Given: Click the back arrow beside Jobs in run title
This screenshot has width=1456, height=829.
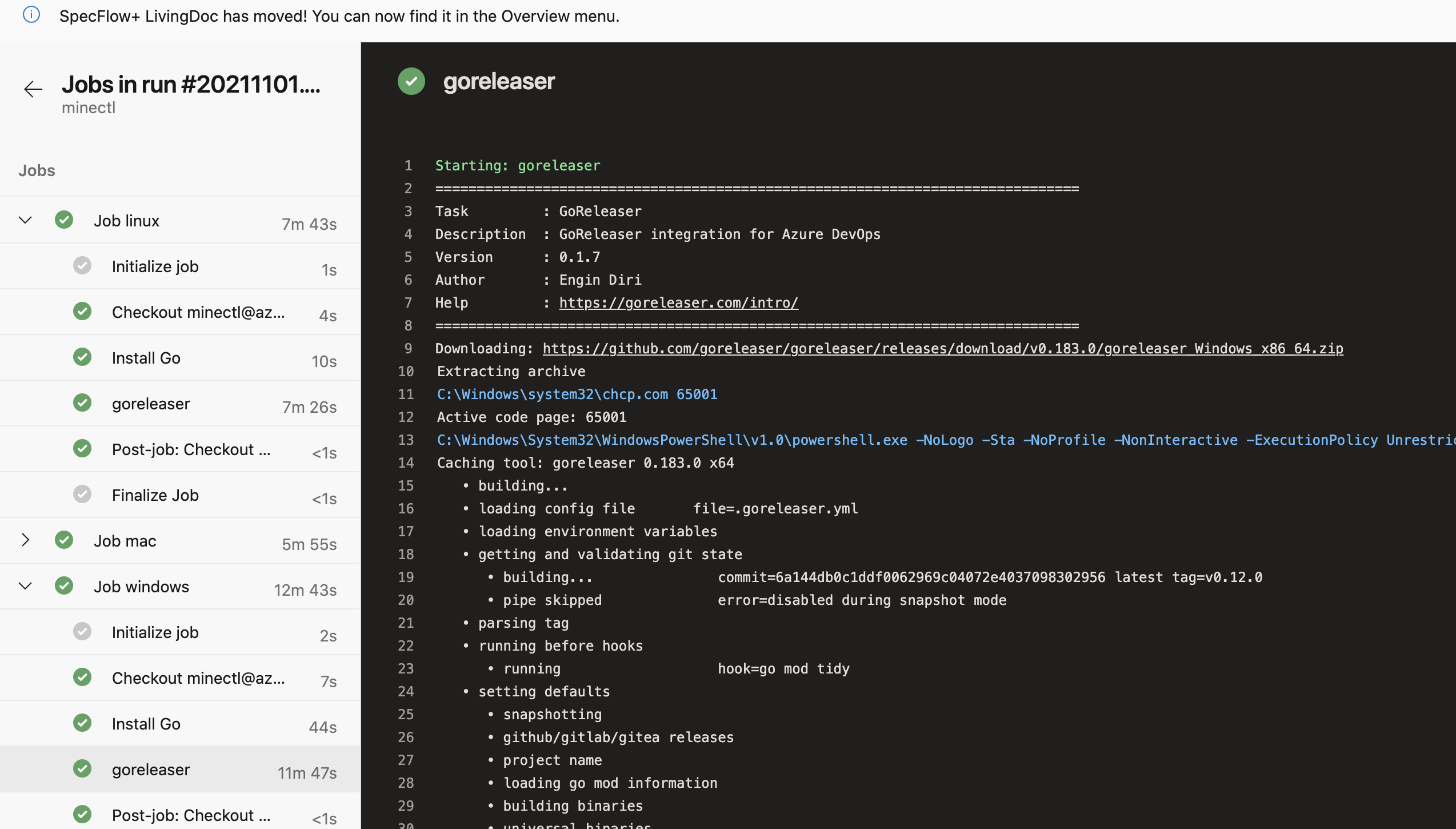Looking at the screenshot, I should click(33, 90).
